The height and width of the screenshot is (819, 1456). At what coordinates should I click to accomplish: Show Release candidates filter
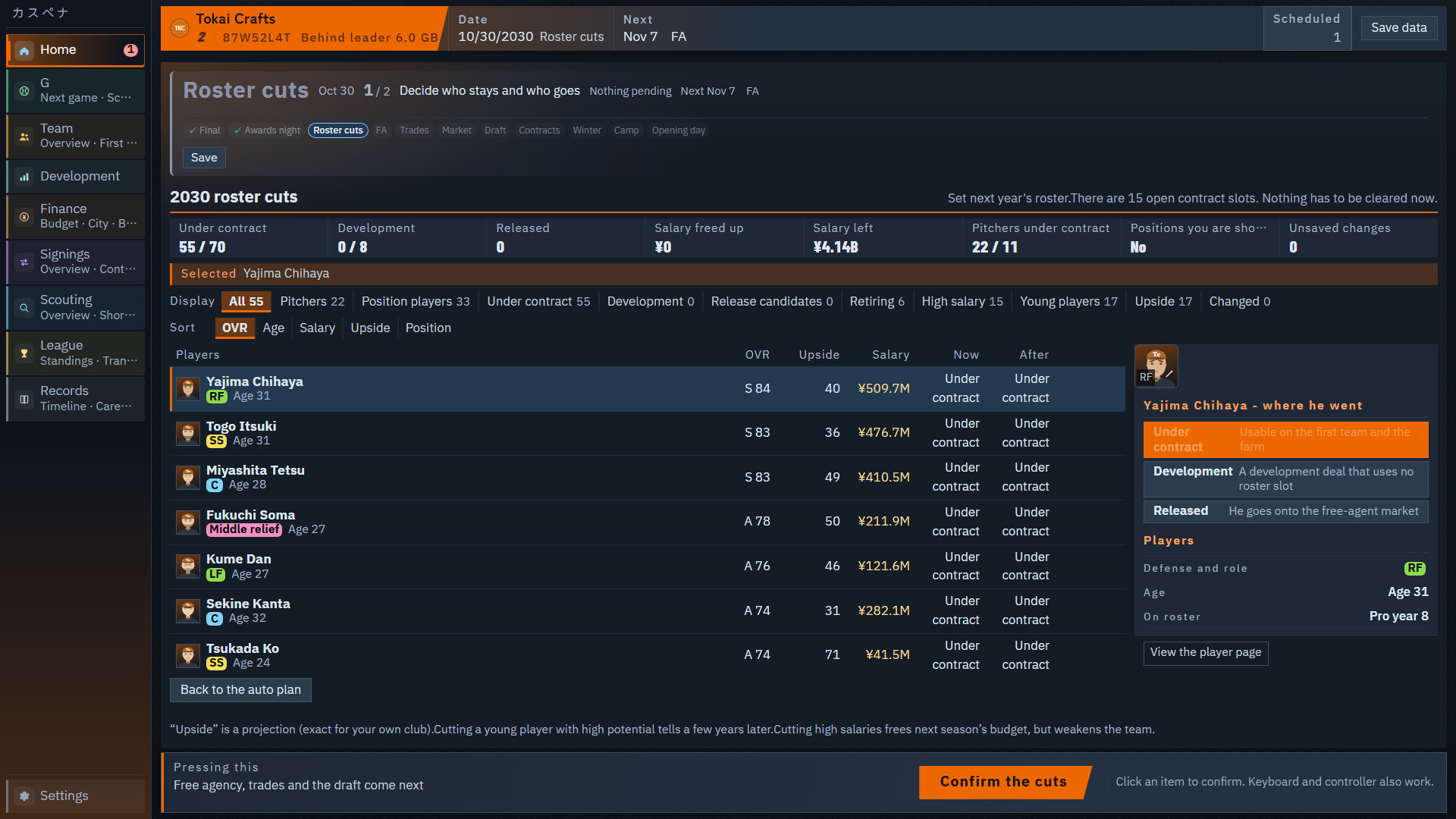click(772, 302)
